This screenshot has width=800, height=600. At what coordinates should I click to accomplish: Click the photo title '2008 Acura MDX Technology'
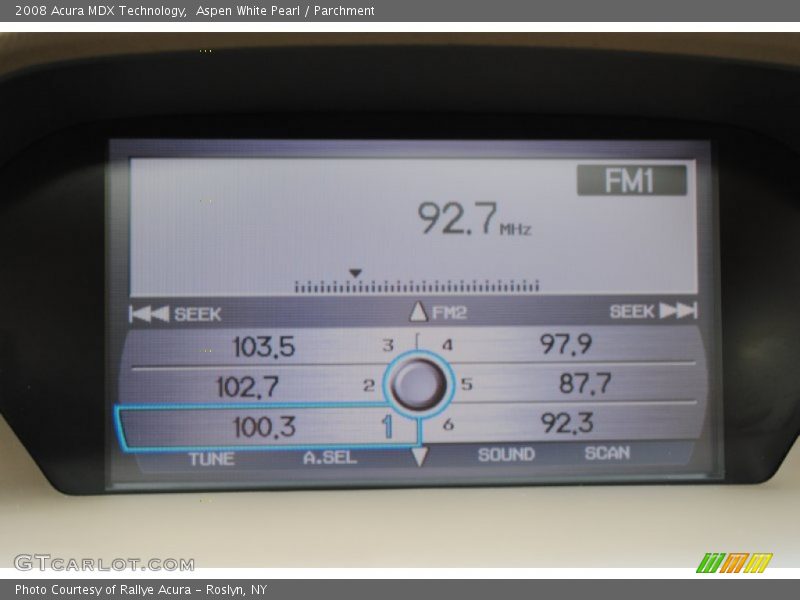101,10
